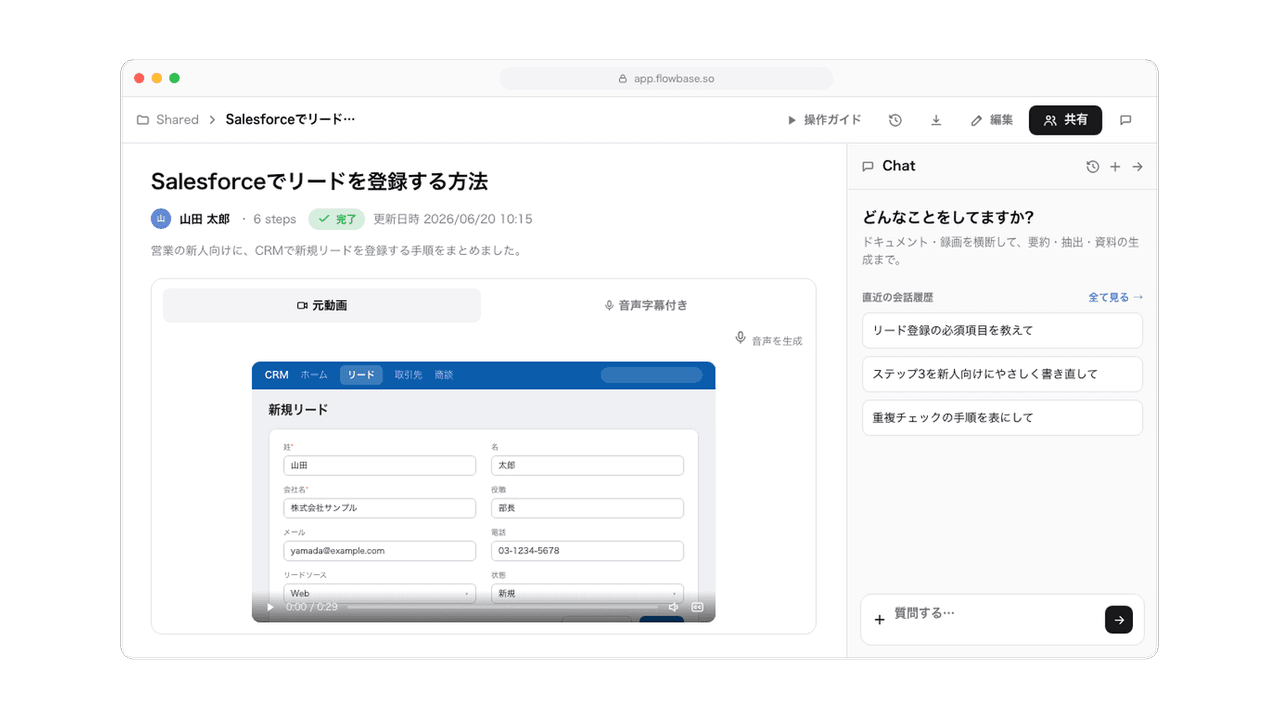Open the version history clock icon in toolbar
The height and width of the screenshot is (720, 1280).
(x=895, y=120)
